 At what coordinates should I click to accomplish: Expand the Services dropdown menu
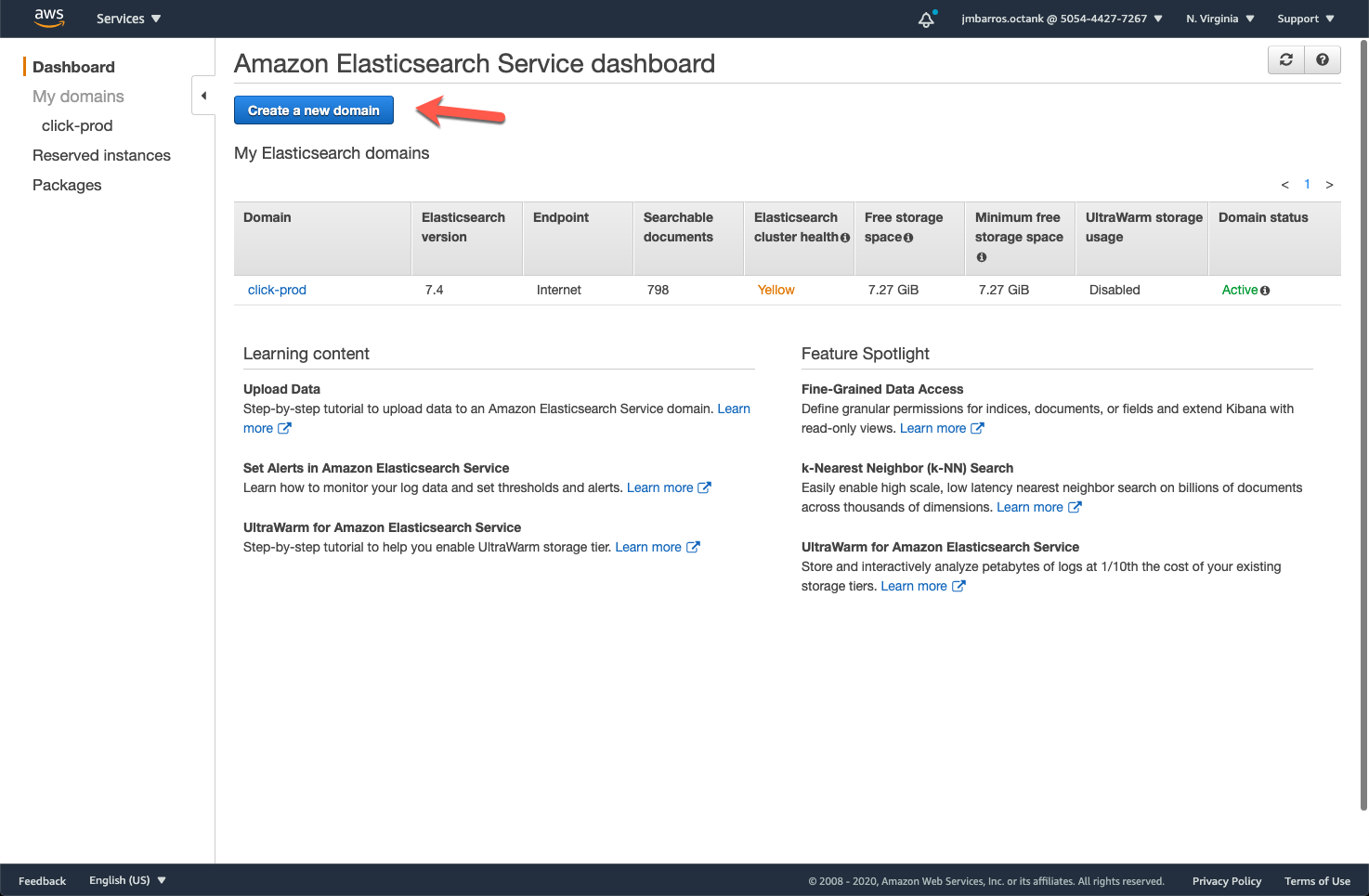128,19
